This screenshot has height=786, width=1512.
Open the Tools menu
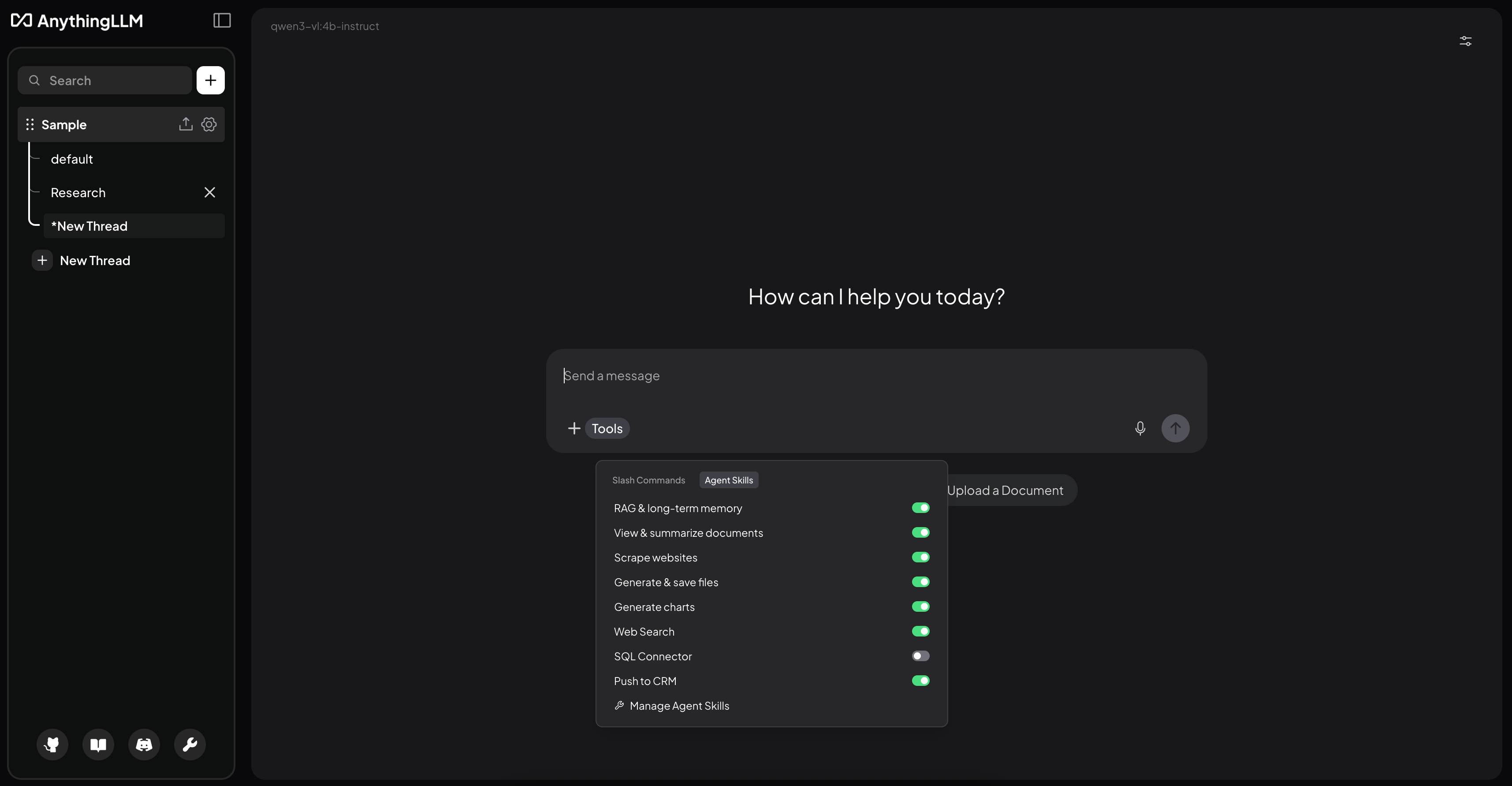pos(606,428)
